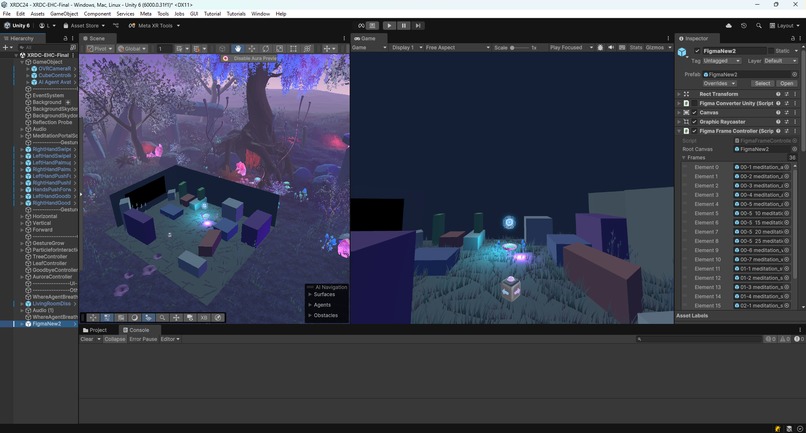Open Meta XR Tools button
This screenshot has width=806, height=433.
click(x=155, y=25)
